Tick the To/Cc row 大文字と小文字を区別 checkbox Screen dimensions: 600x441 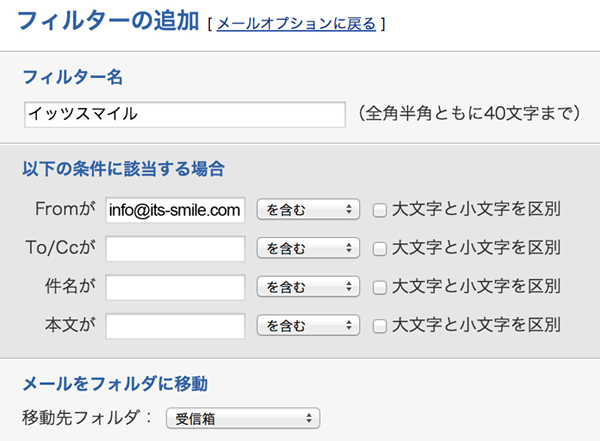pos(379,249)
